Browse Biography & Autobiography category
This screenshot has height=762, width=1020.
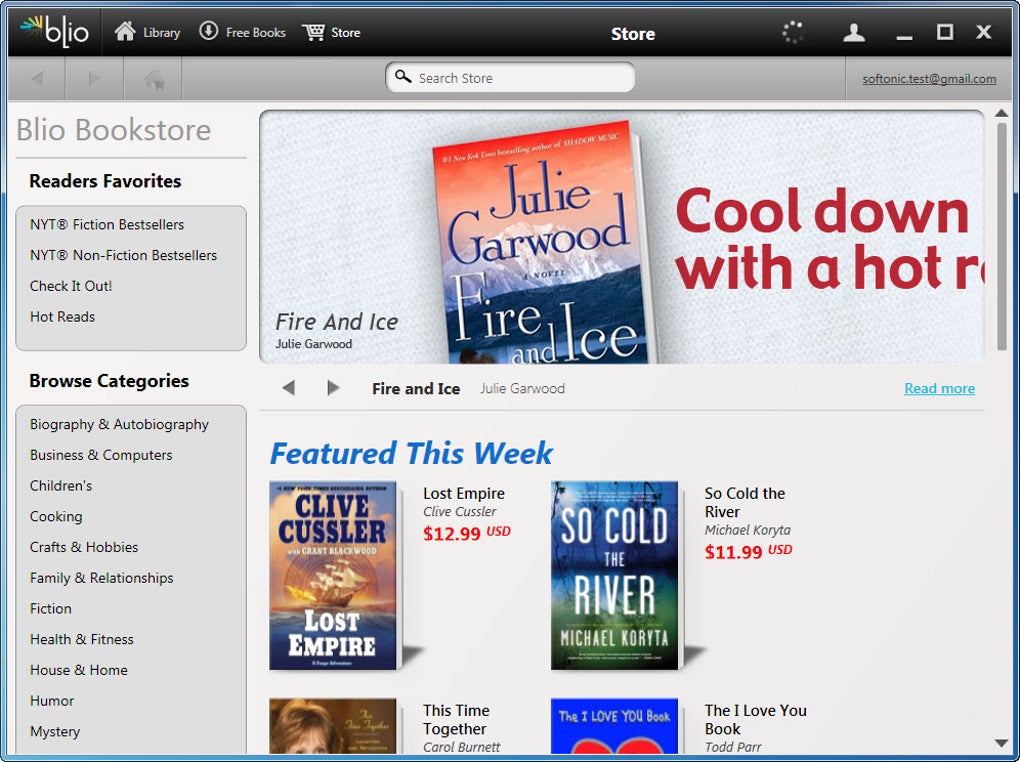119,424
